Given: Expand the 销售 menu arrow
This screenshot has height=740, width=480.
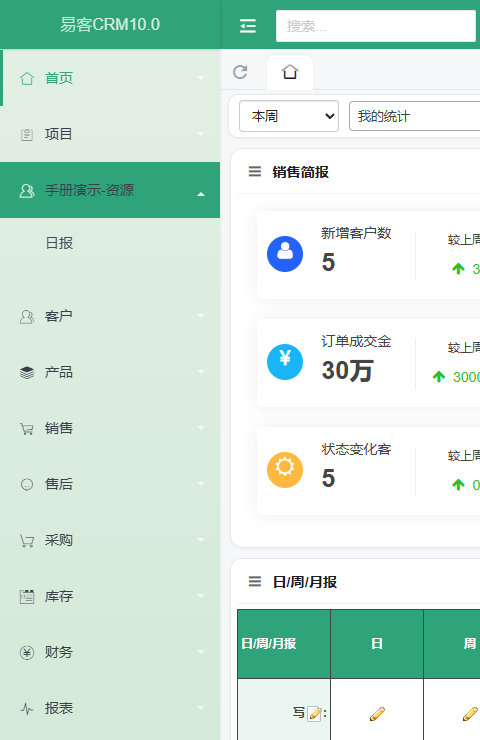Looking at the screenshot, I should tap(201, 429).
